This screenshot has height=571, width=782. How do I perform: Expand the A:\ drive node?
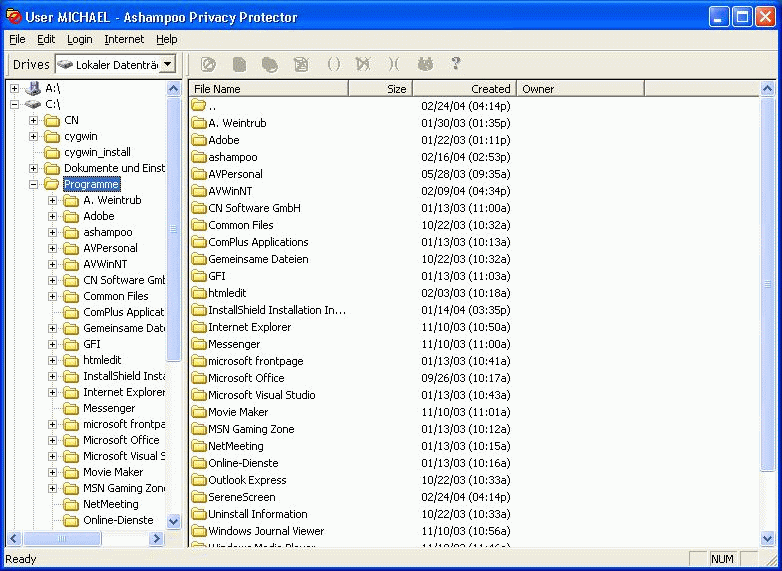[14, 89]
